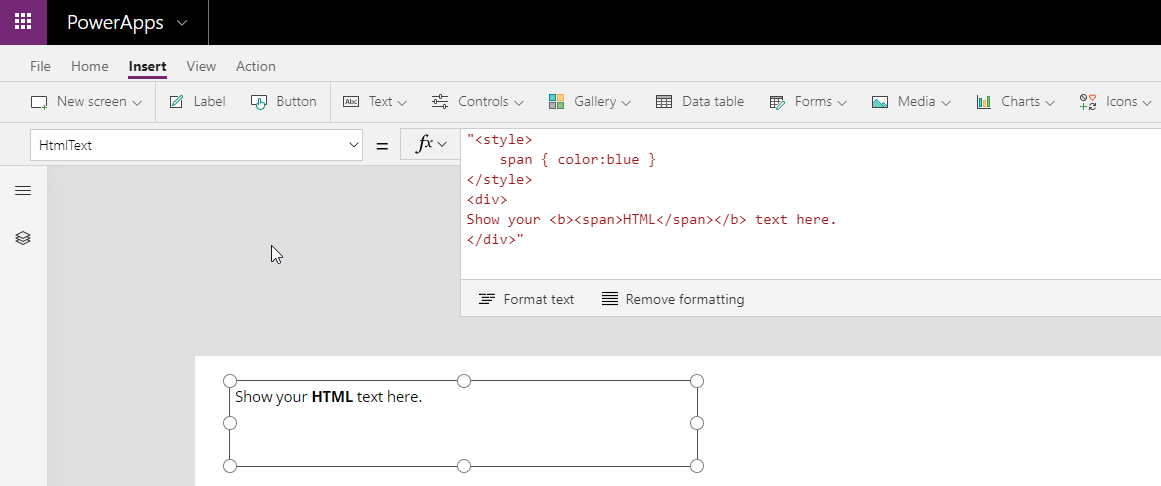This screenshot has height=486, width=1161.
Task: Open the File menu
Action: 40,66
